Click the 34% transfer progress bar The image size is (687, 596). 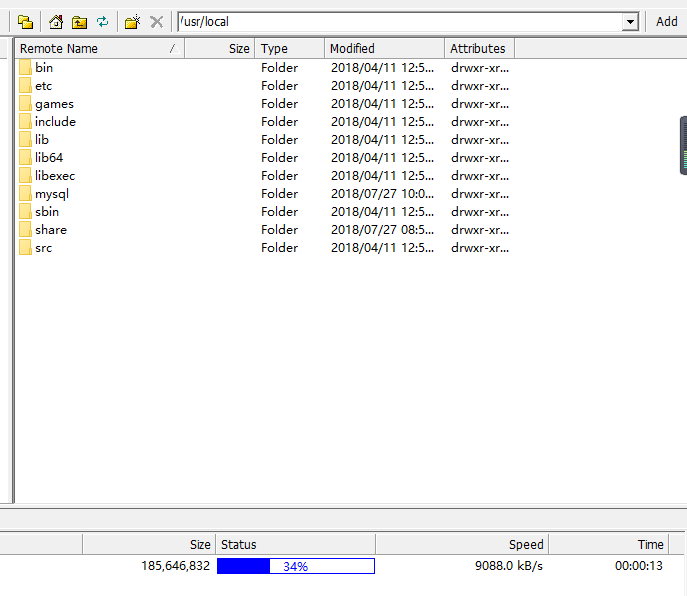click(x=296, y=566)
